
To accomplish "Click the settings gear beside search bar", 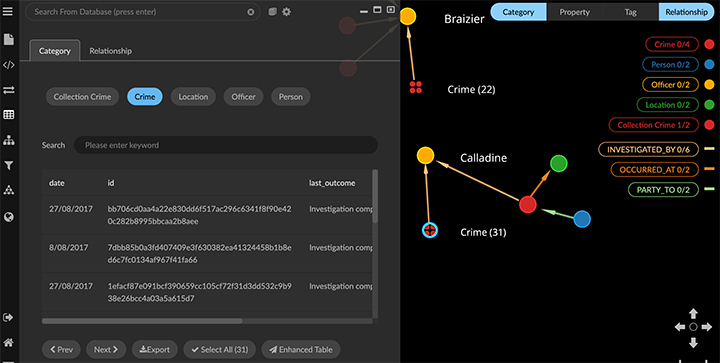I will [x=287, y=12].
